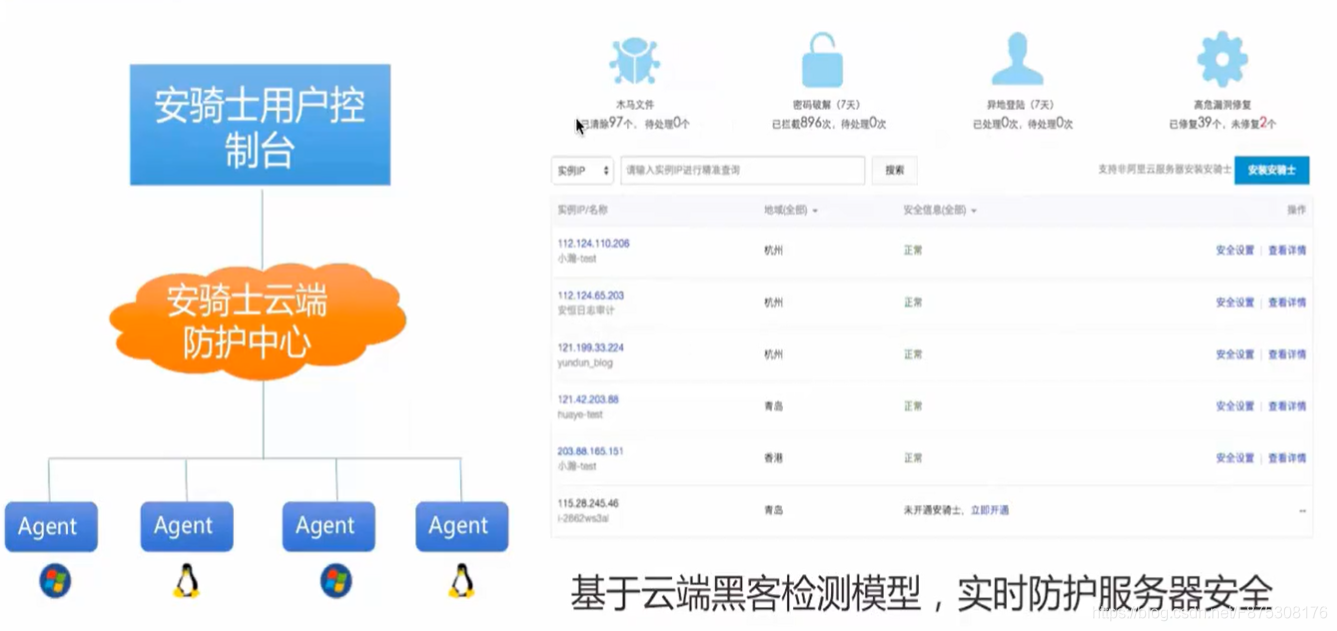This screenshot has width=1337, height=631.
Task: Click the 已拦截896次 statistic text
Action: pyautogui.click(x=803, y=124)
